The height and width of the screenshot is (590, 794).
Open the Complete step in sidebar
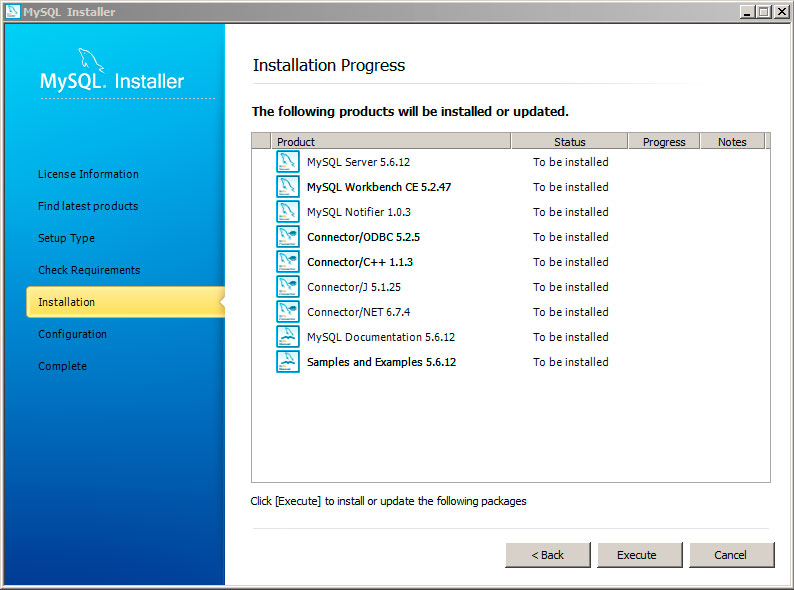click(x=62, y=366)
